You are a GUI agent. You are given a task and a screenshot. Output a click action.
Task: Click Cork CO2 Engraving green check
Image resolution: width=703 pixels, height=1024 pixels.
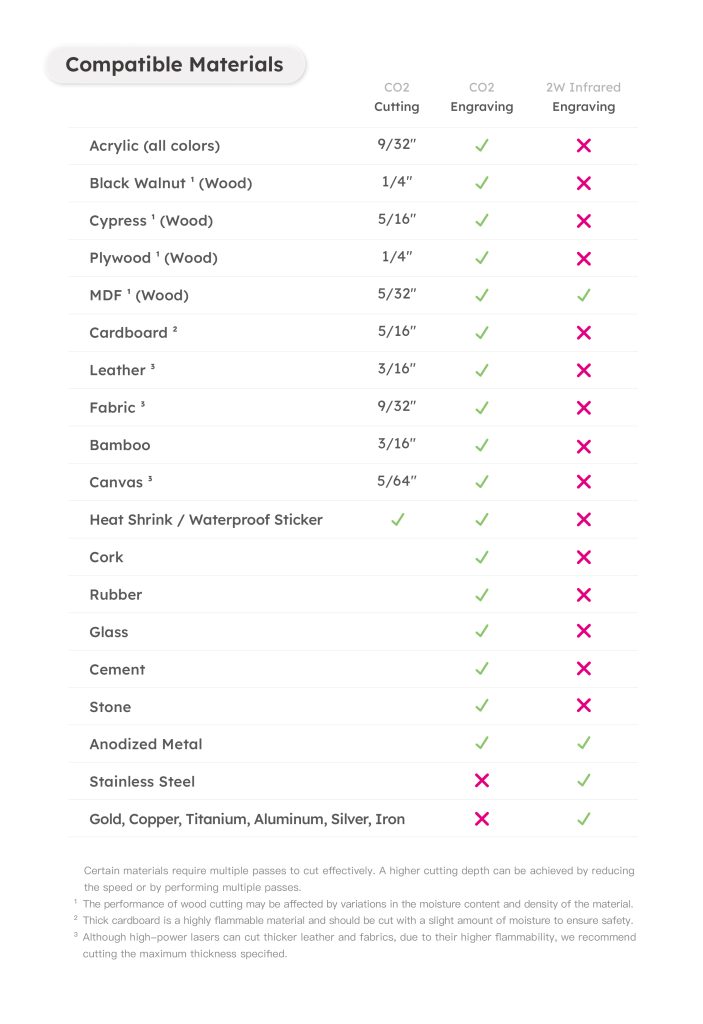[482, 557]
